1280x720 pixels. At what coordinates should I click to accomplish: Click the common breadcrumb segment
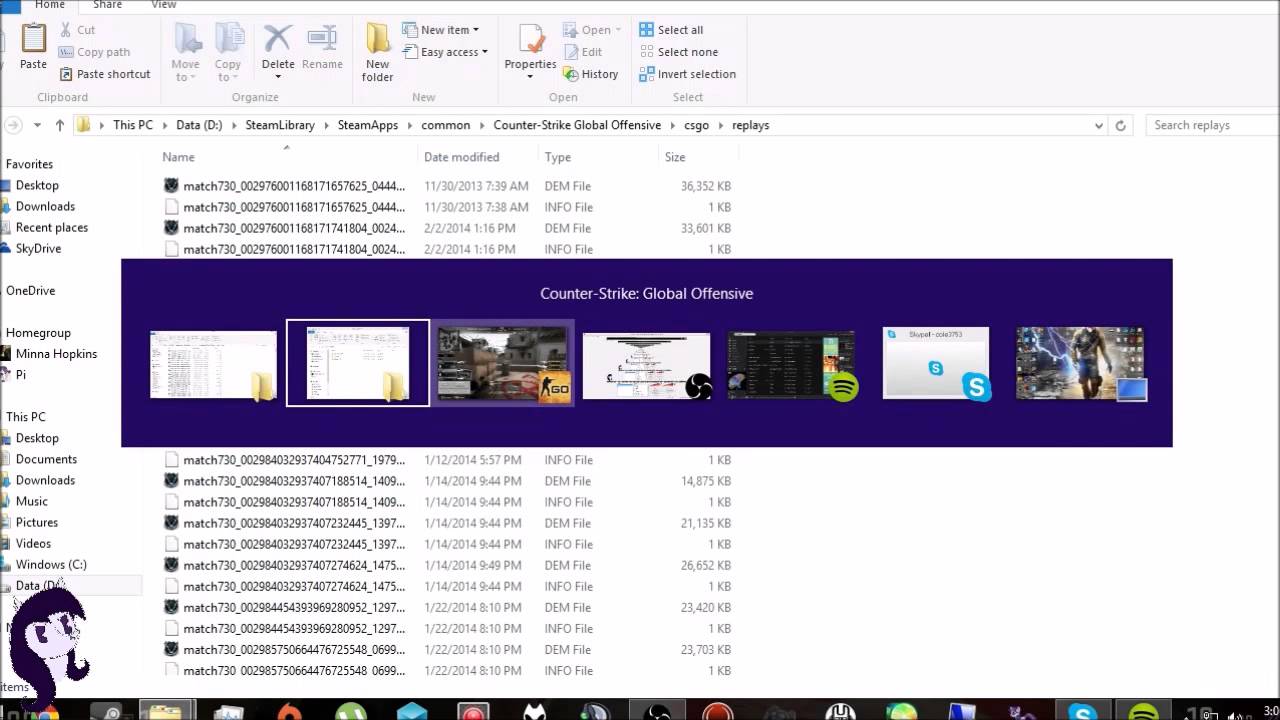point(445,125)
